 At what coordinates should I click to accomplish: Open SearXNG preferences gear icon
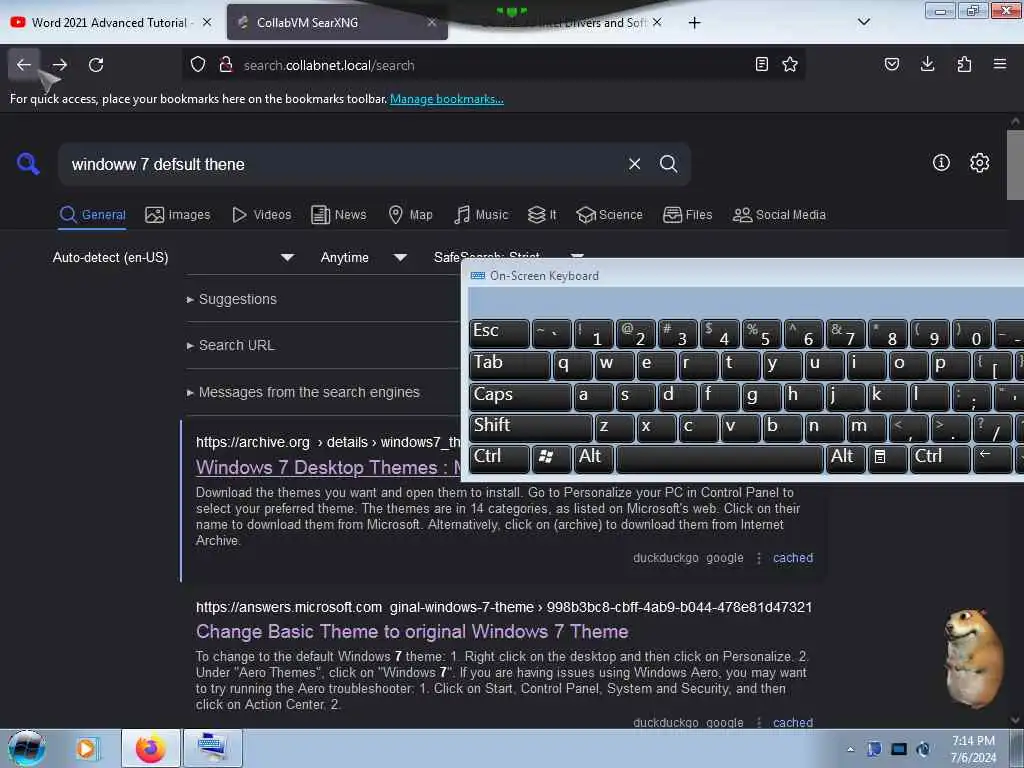(979, 163)
